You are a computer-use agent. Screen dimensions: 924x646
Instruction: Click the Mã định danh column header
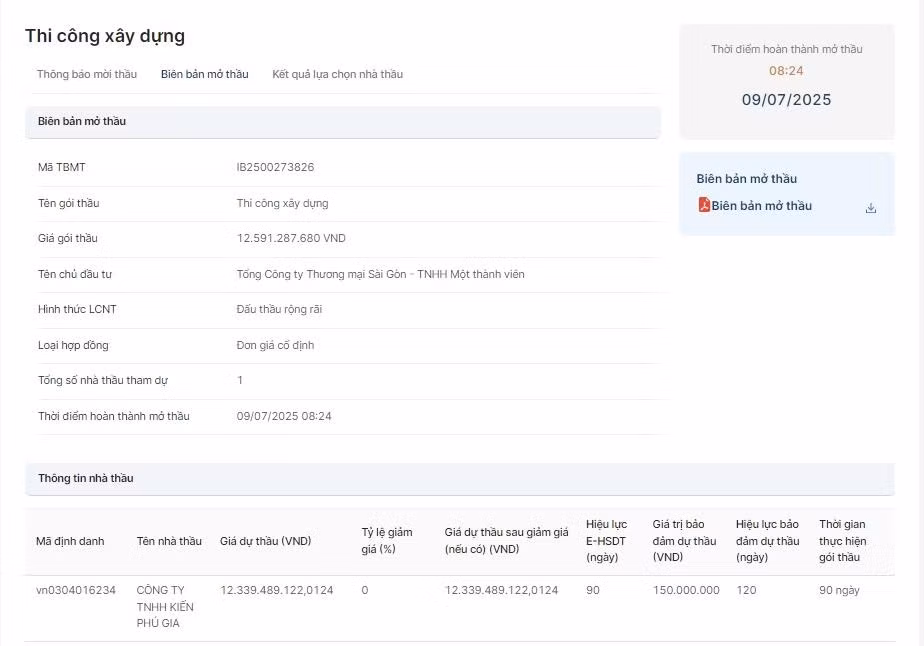[70, 541]
